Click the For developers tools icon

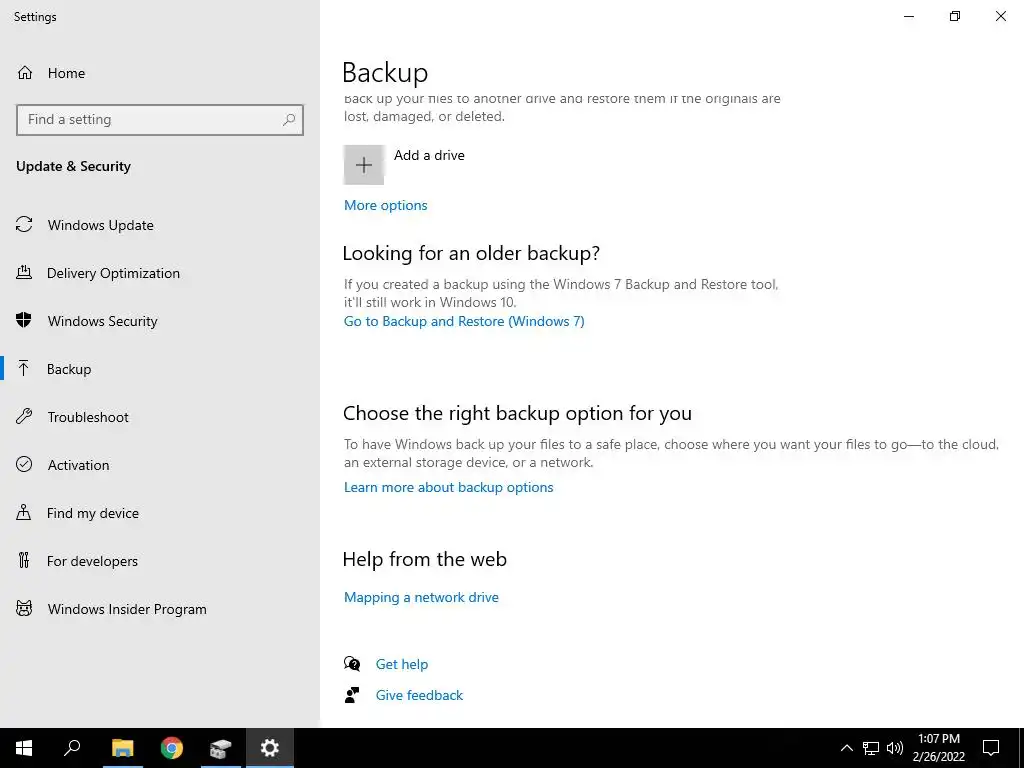[24, 560]
